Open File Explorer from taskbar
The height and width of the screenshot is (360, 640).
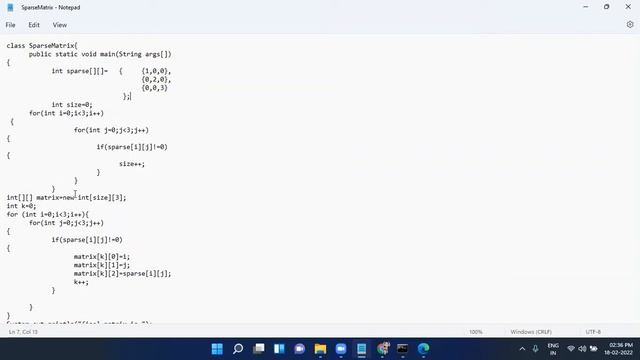pos(320,349)
